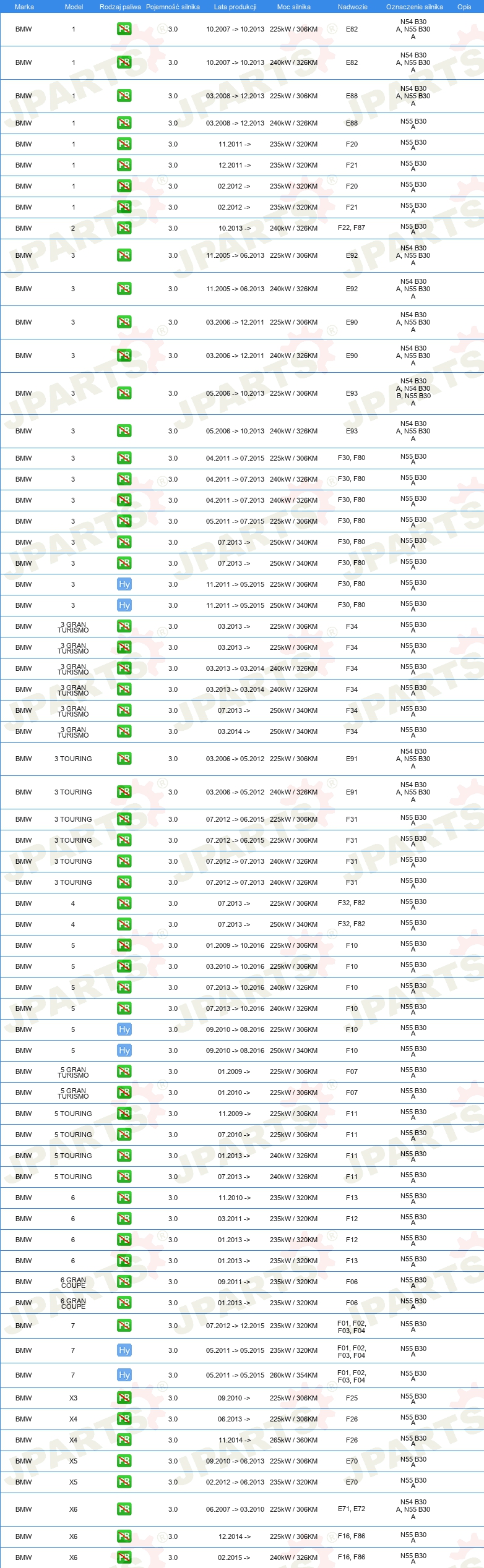Click the hybrid Hy icon for BMW 5 225kW
Viewport: 484px width, 1568px height.
[x=124, y=1029]
